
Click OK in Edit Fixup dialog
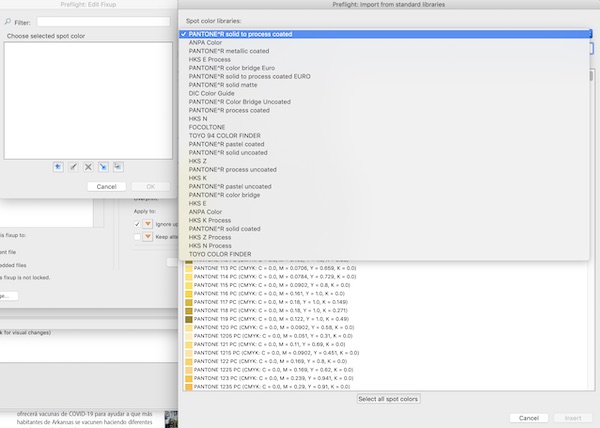[x=151, y=187]
